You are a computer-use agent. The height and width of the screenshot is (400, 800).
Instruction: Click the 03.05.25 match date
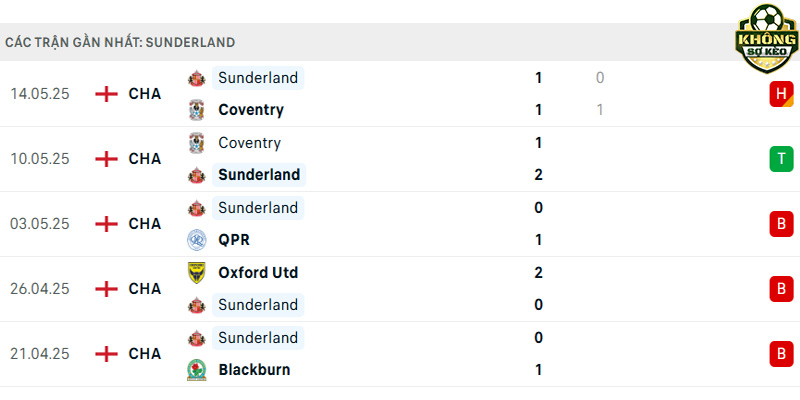40,224
